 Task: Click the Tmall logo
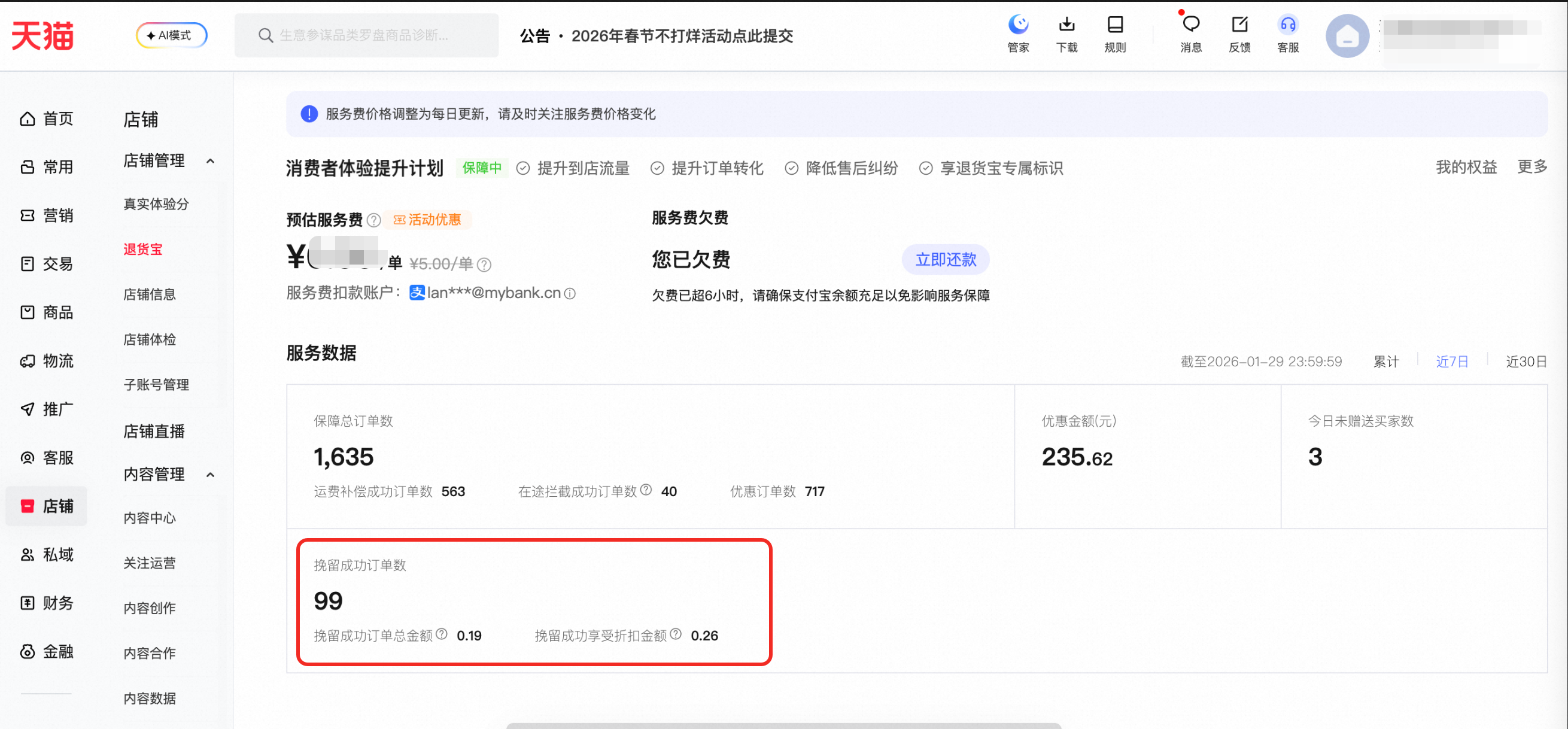click(x=42, y=35)
